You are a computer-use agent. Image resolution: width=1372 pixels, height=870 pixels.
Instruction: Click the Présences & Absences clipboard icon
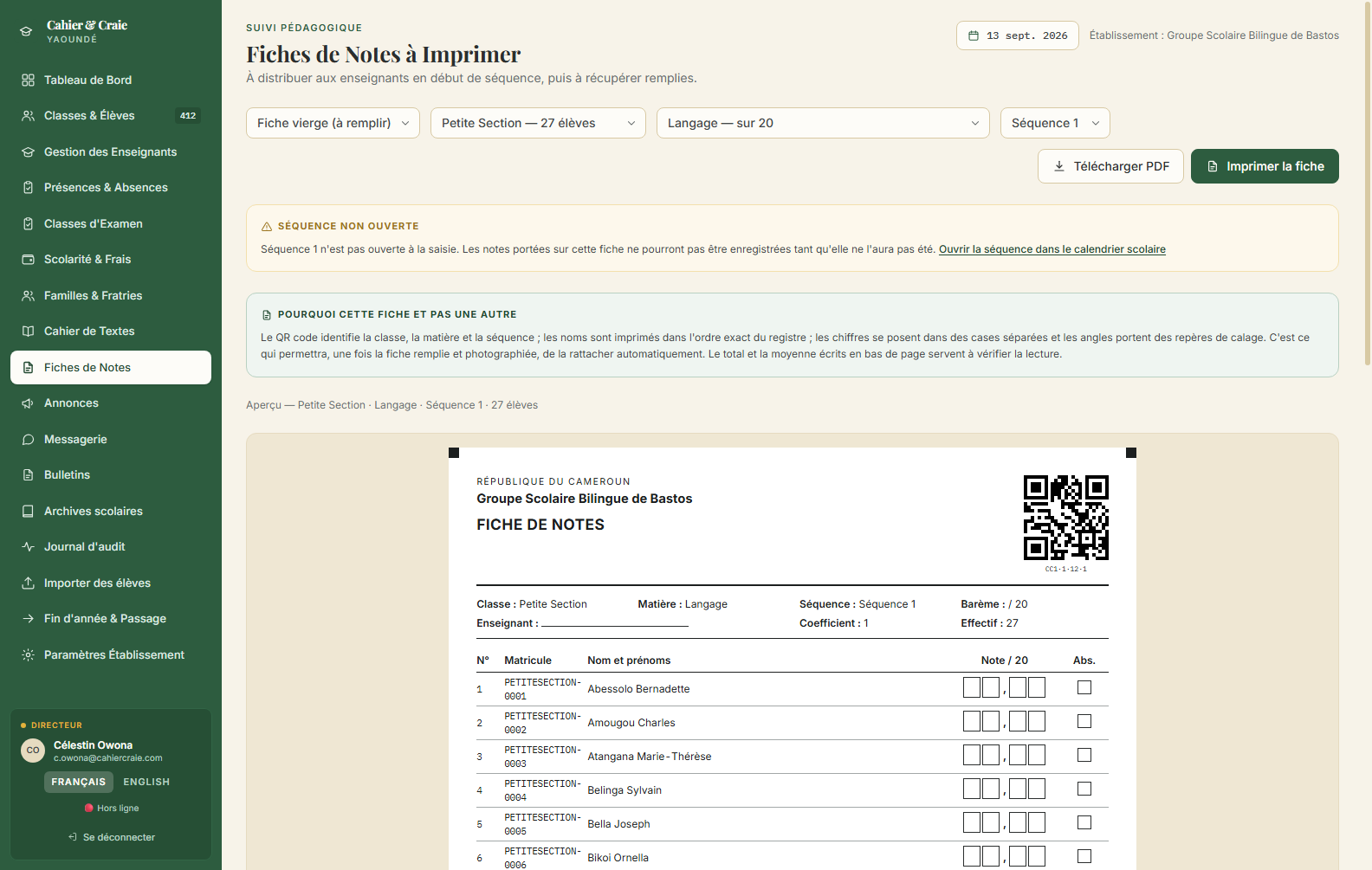(28, 187)
